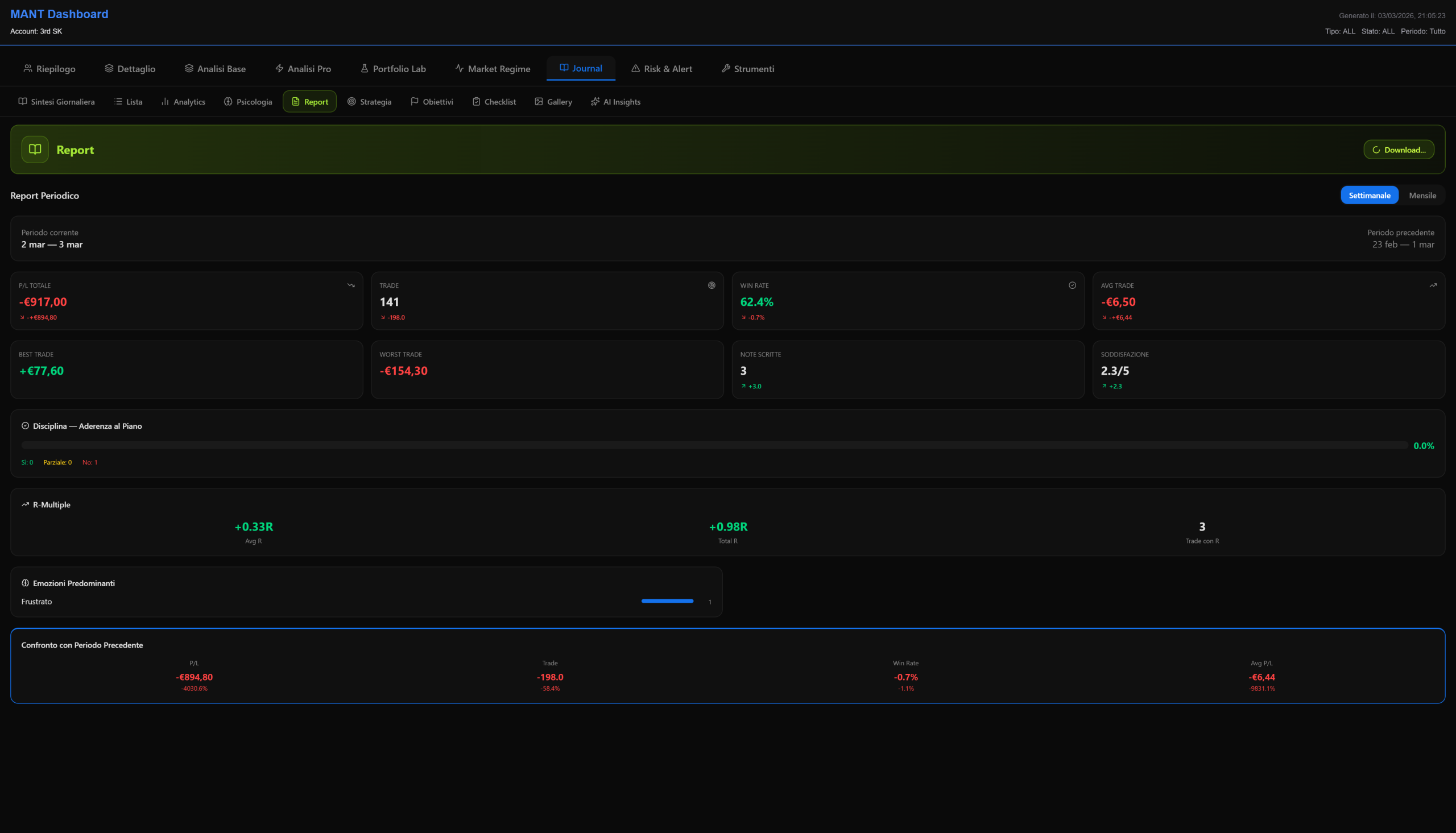Click the check icon beside Disciplina heading
The width and height of the screenshot is (1456, 833).
click(25, 426)
